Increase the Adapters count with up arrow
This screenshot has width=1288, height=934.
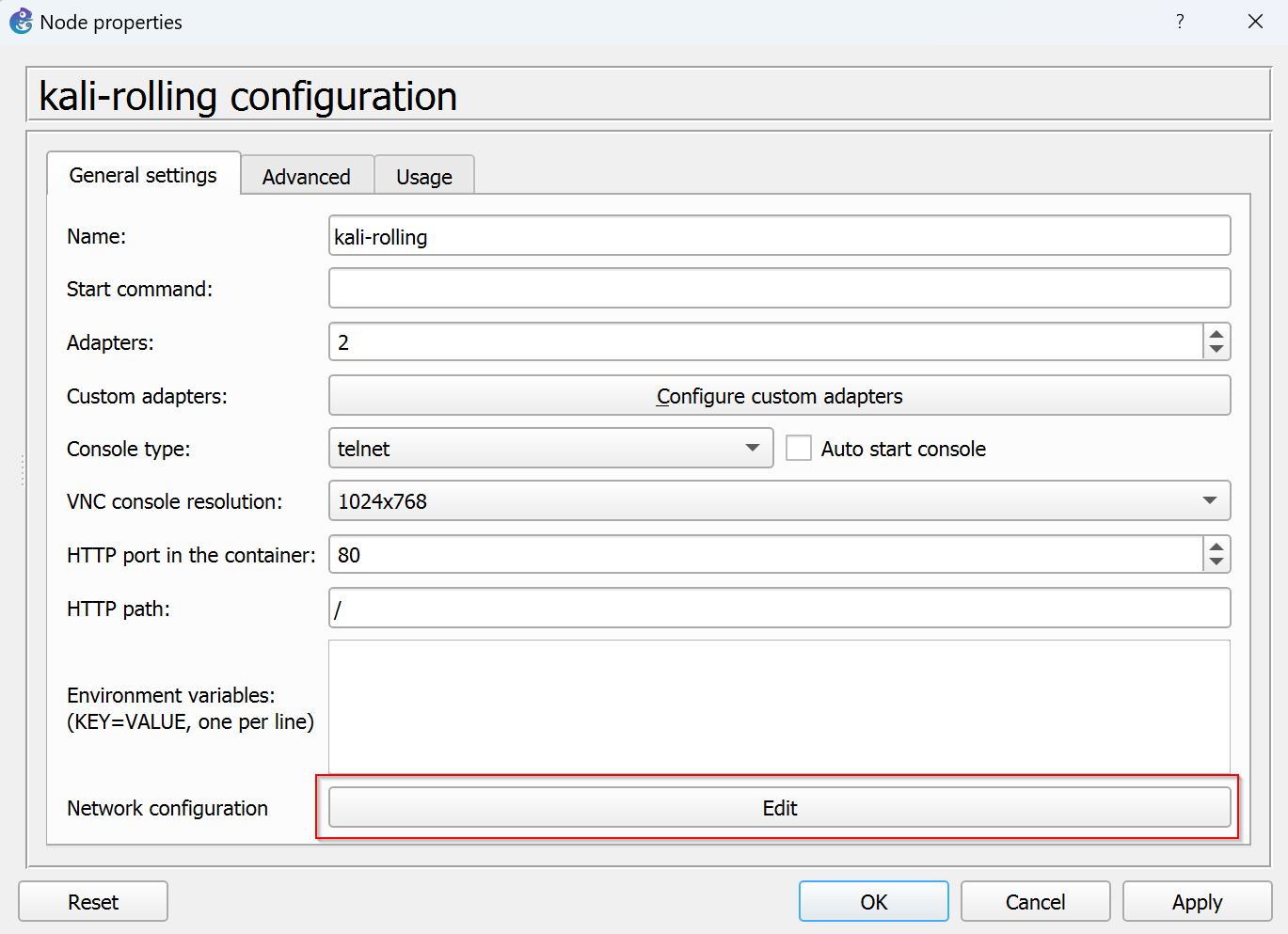[x=1216, y=334]
